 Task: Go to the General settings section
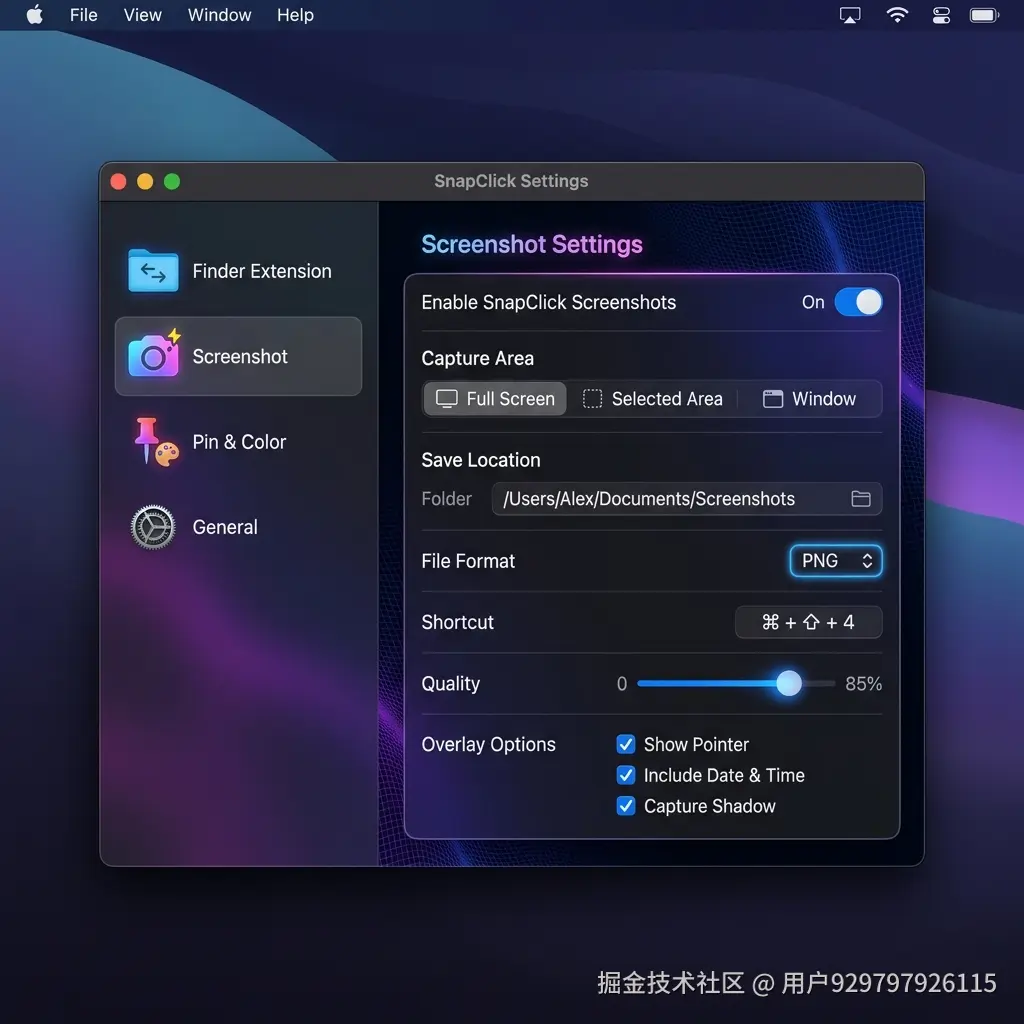tap(238, 527)
